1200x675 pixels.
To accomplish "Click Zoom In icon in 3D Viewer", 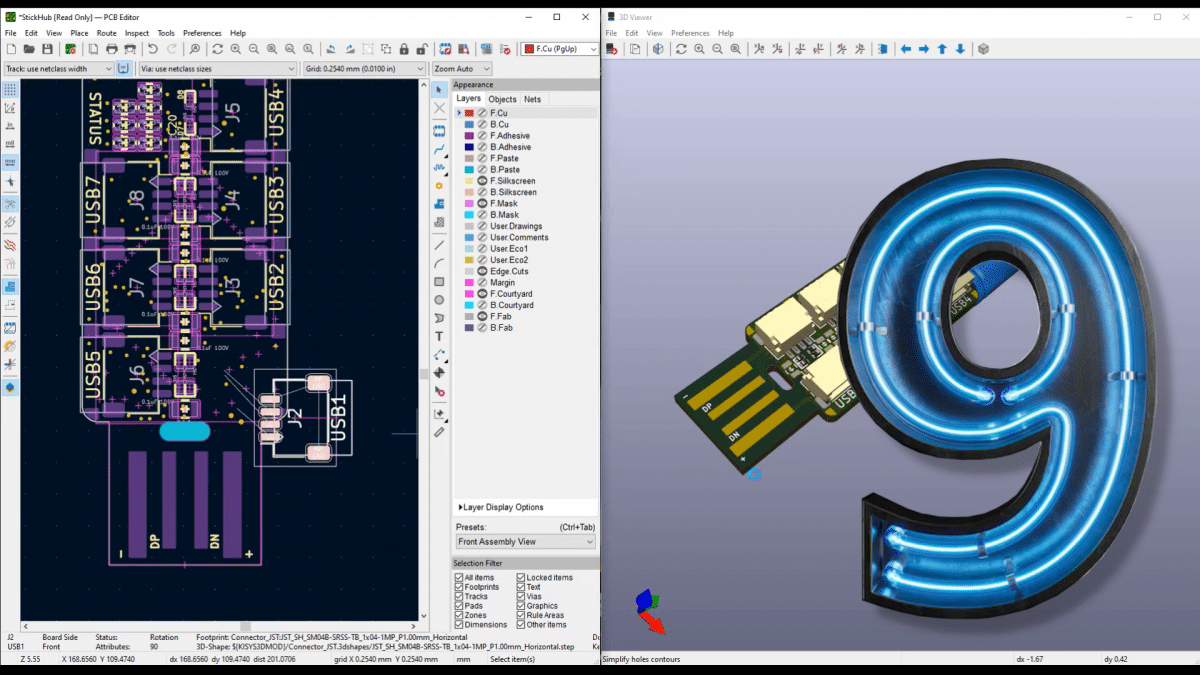I will (x=699, y=49).
